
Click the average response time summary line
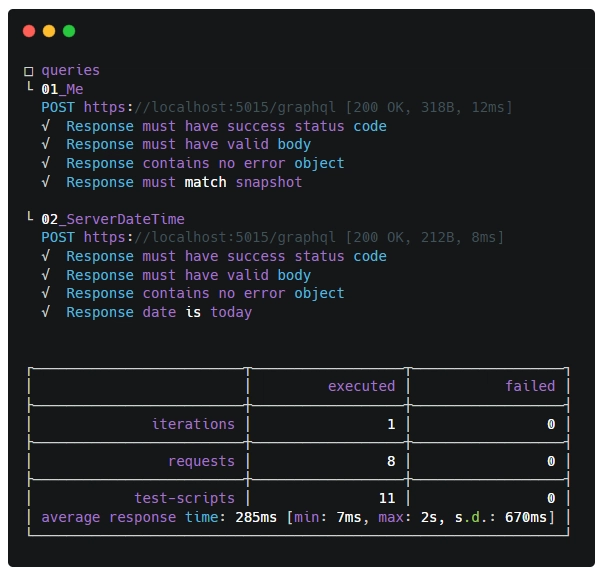pyautogui.click(x=297, y=517)
